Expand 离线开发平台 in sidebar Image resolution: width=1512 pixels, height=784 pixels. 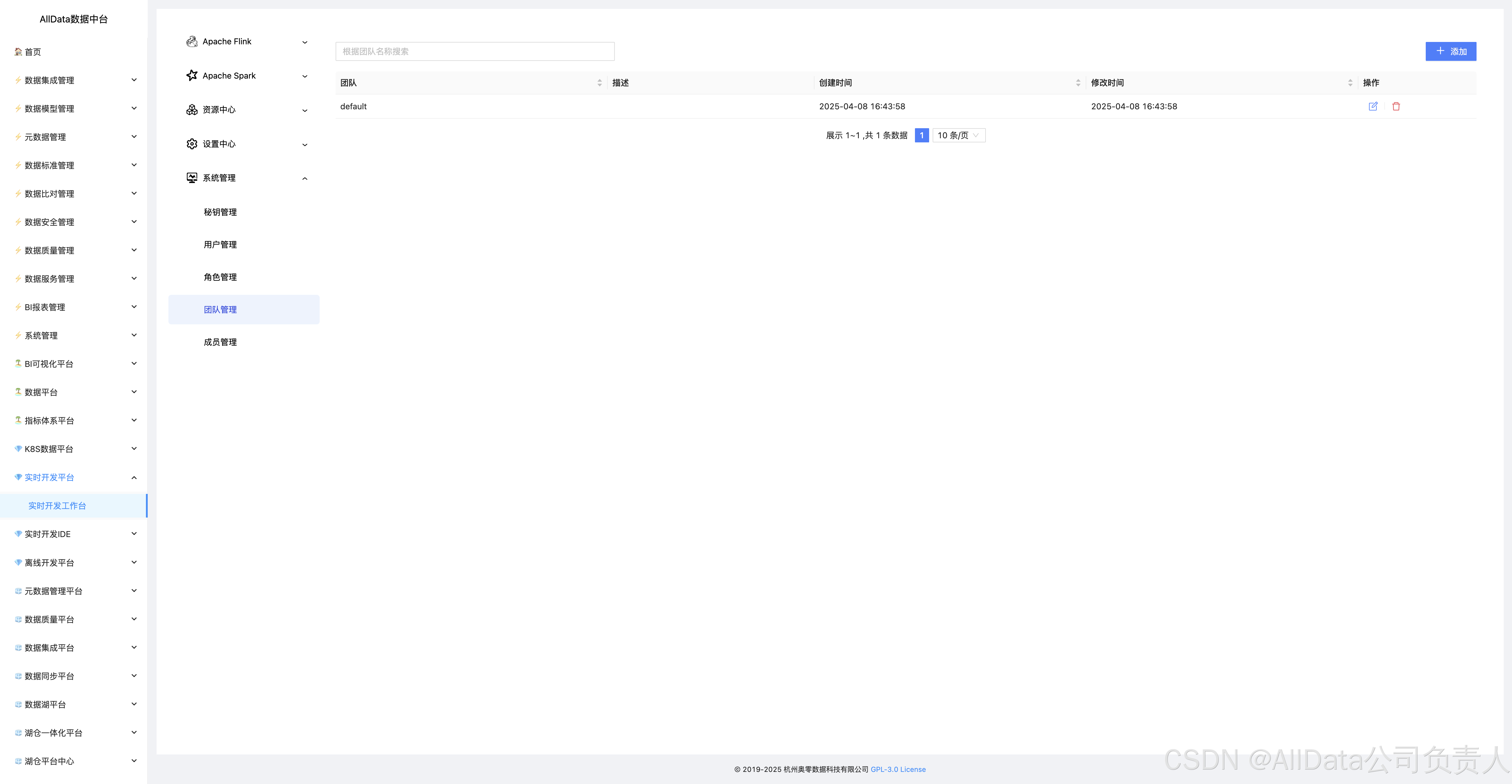[134, 562]
